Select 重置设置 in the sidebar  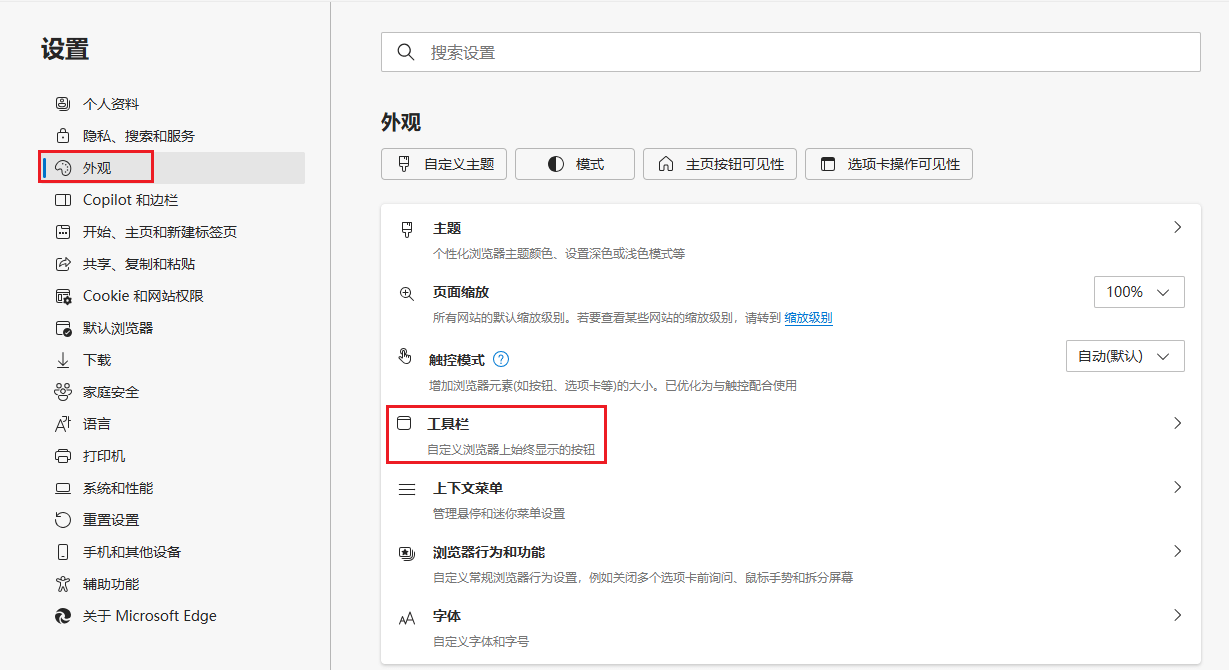[x=110, y=519]
